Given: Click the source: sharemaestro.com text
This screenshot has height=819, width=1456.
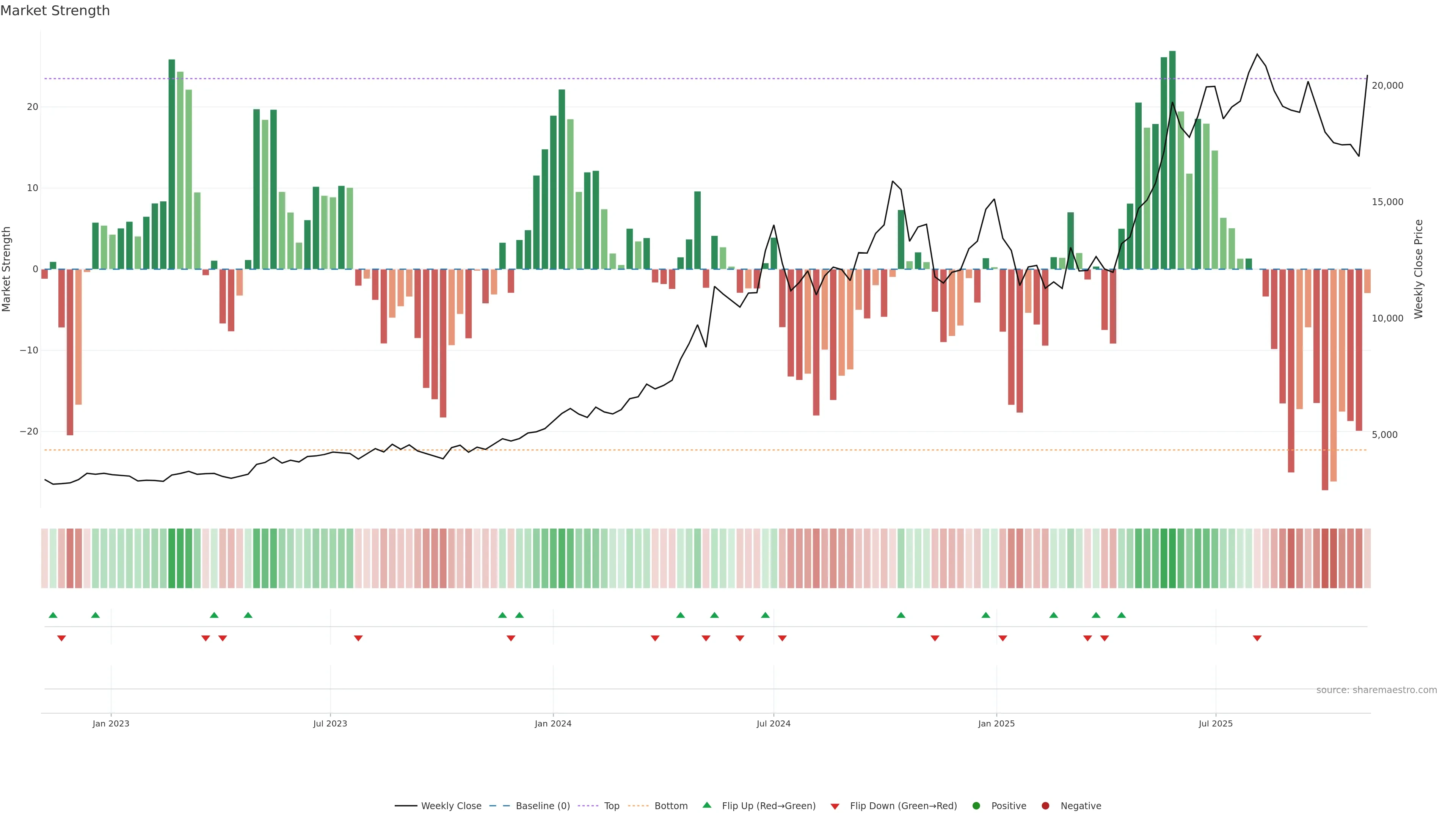Looking at the screenshot, I should pyautogui.click(x=1376, y=690).
